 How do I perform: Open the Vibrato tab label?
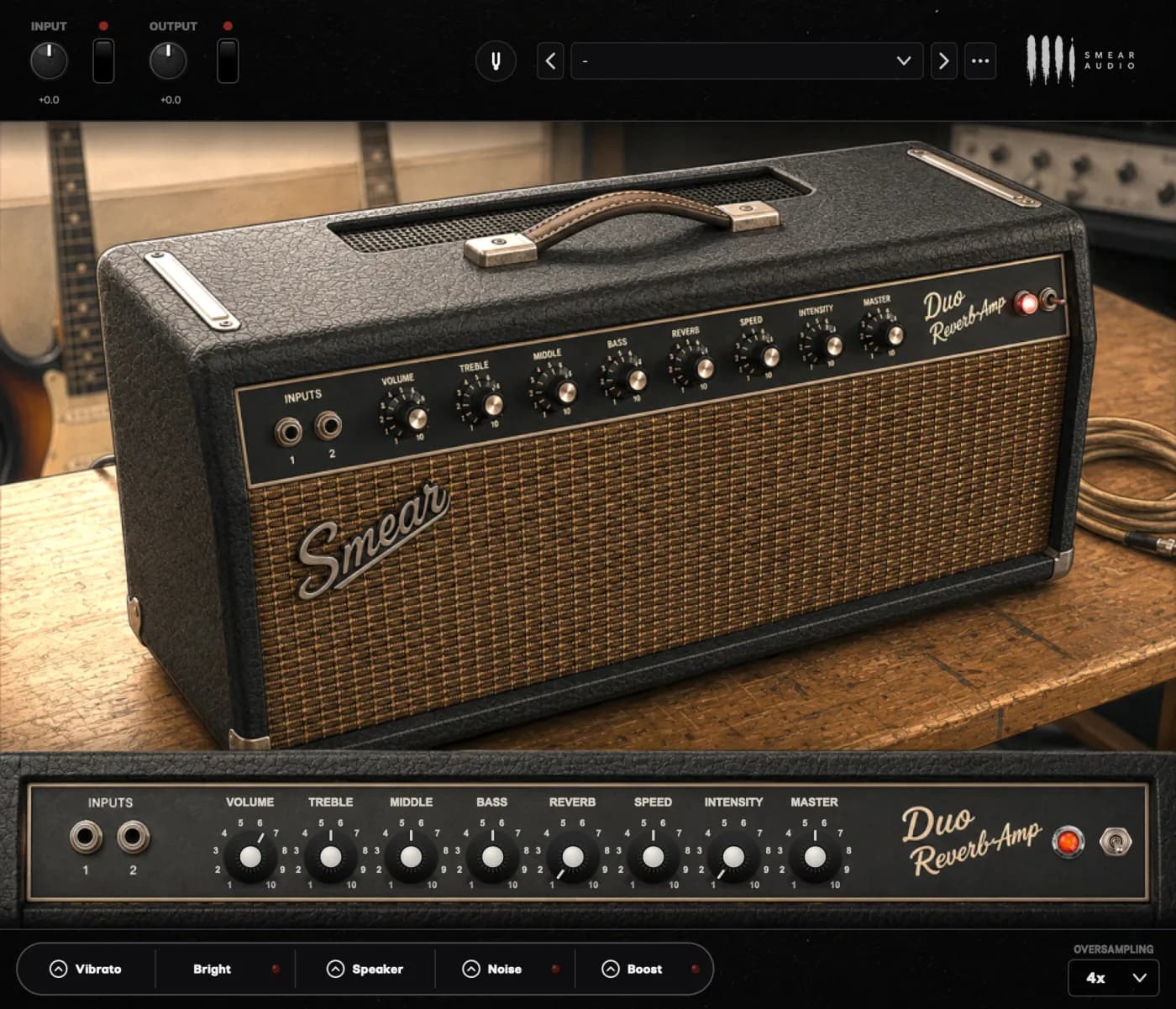(x=98, y=969)
